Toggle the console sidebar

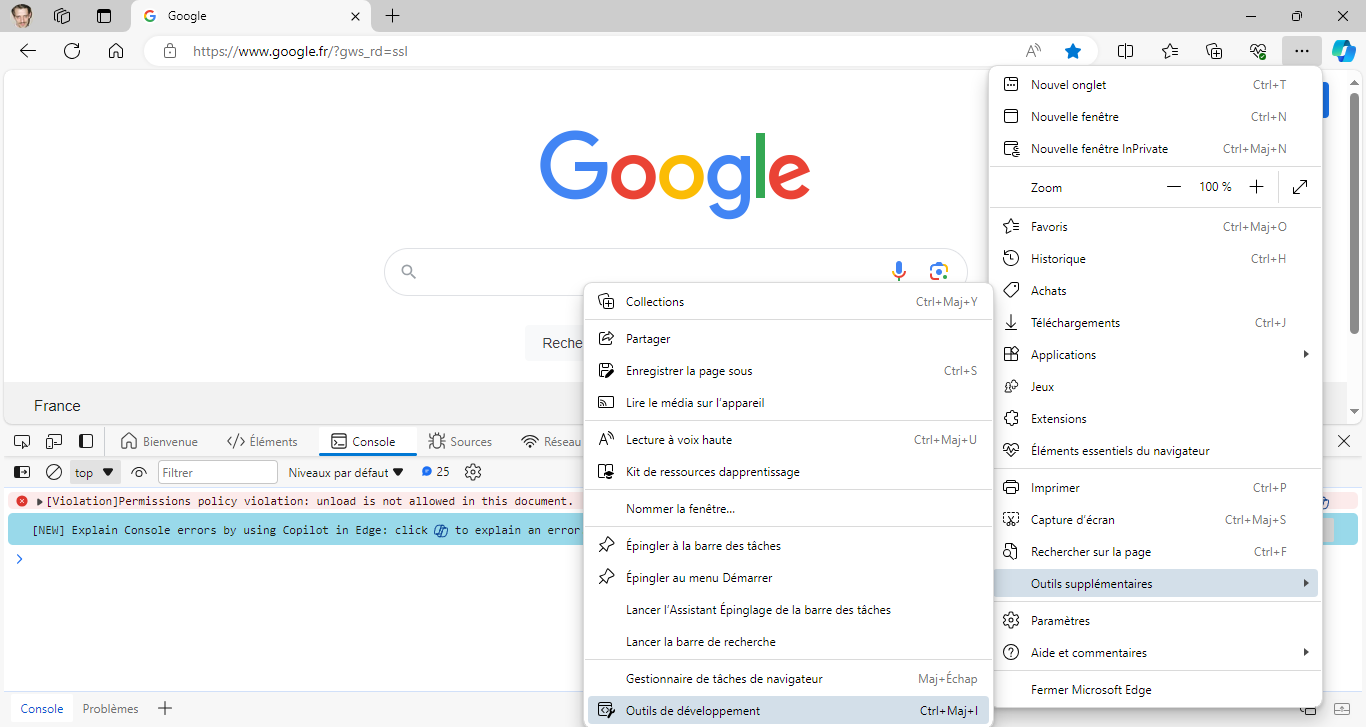pos(22,472)
